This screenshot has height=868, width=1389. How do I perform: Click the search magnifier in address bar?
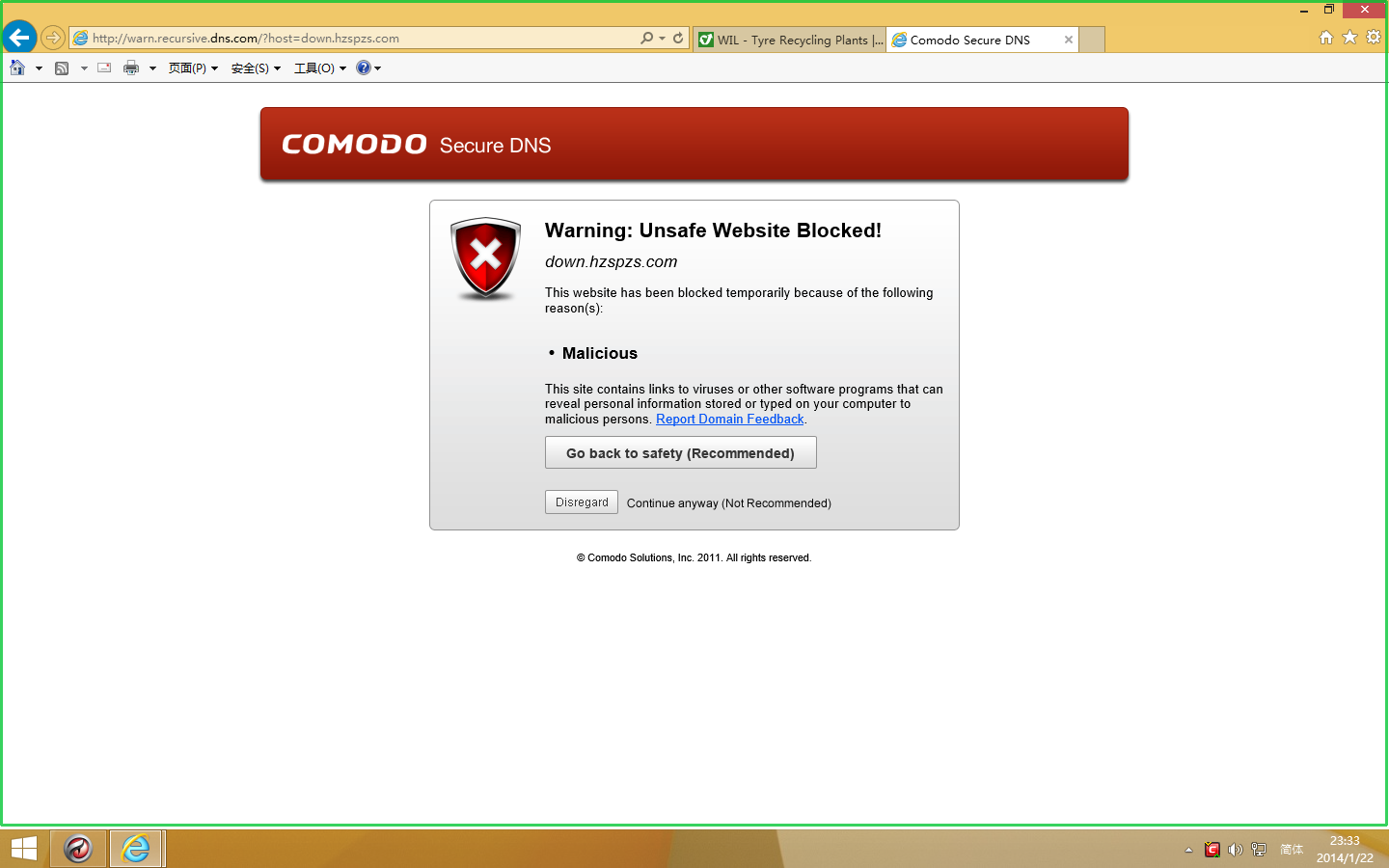tap(646, 38)
